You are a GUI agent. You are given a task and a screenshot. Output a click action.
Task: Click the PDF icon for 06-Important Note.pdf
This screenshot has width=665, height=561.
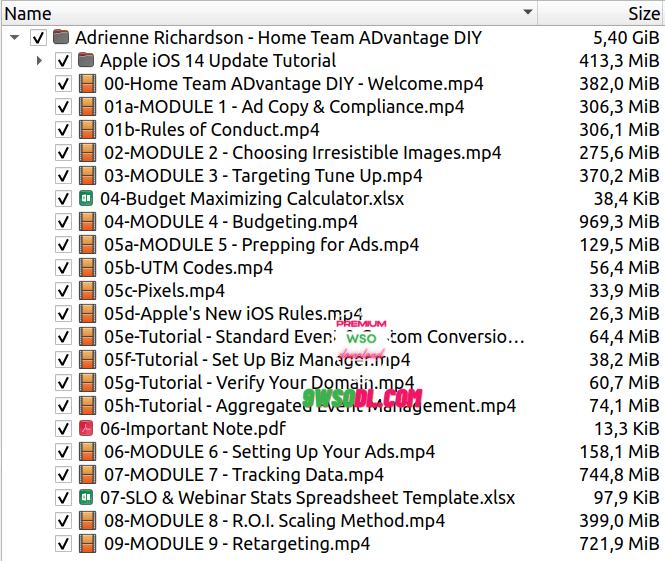(86, 428)
